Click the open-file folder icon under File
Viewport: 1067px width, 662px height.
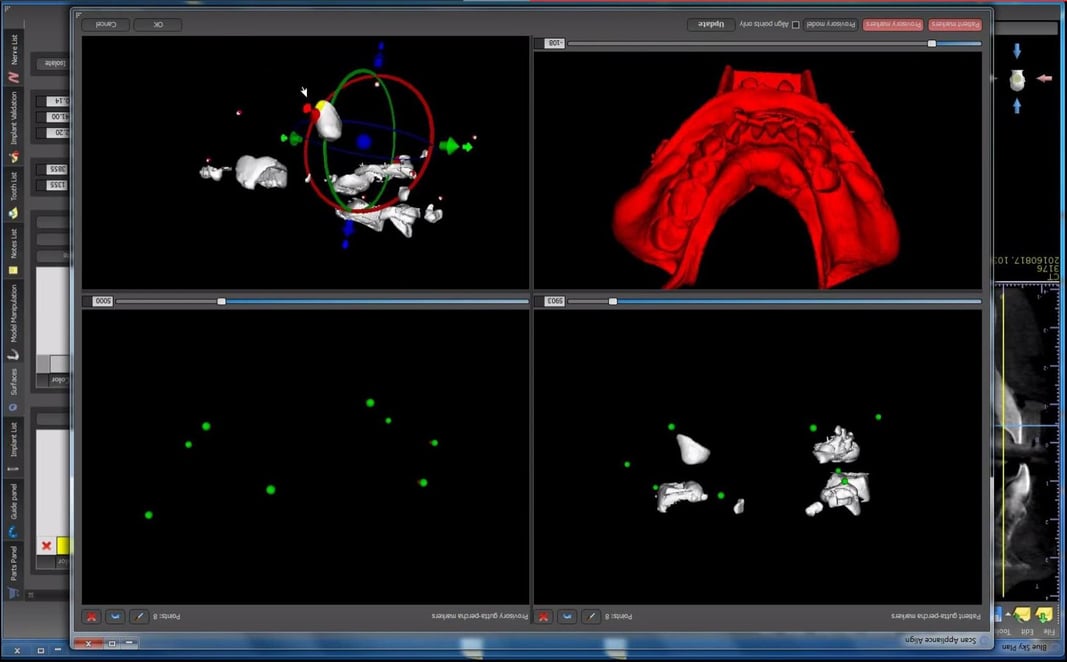click(1044, 614)
